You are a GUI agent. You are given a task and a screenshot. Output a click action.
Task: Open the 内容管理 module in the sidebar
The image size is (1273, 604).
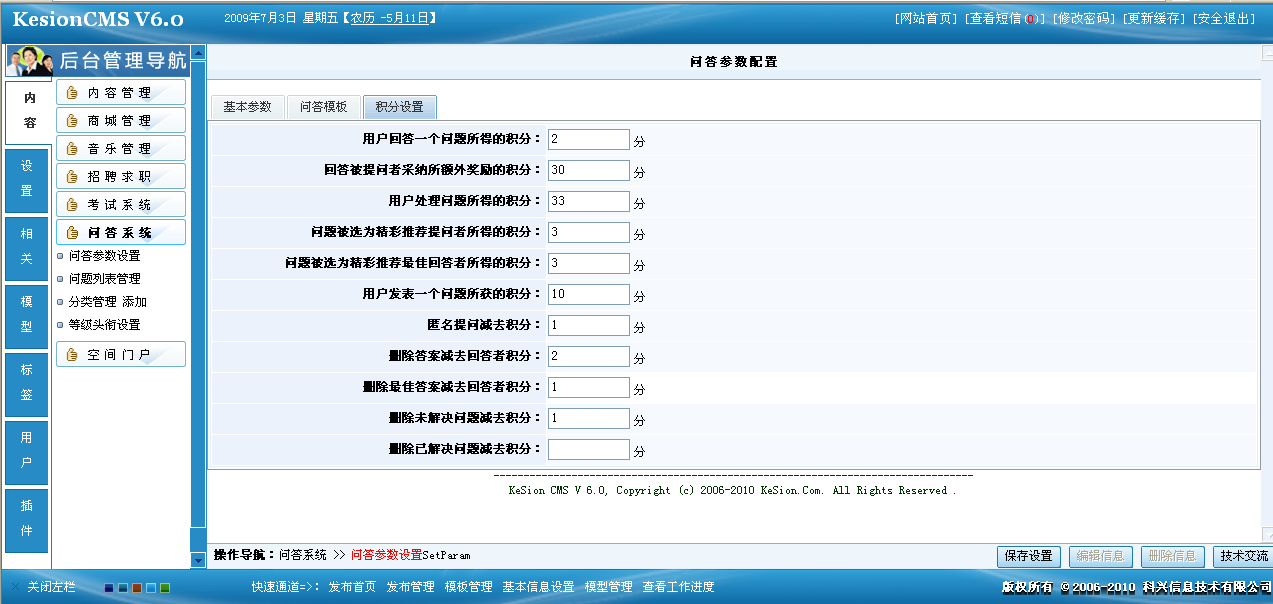120,92
